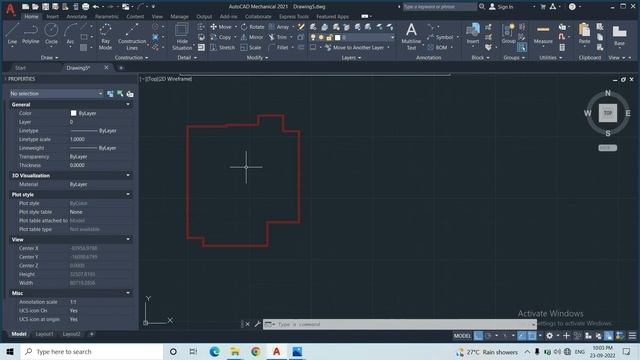Choose the Construction Lines tool

pos(132,36)
